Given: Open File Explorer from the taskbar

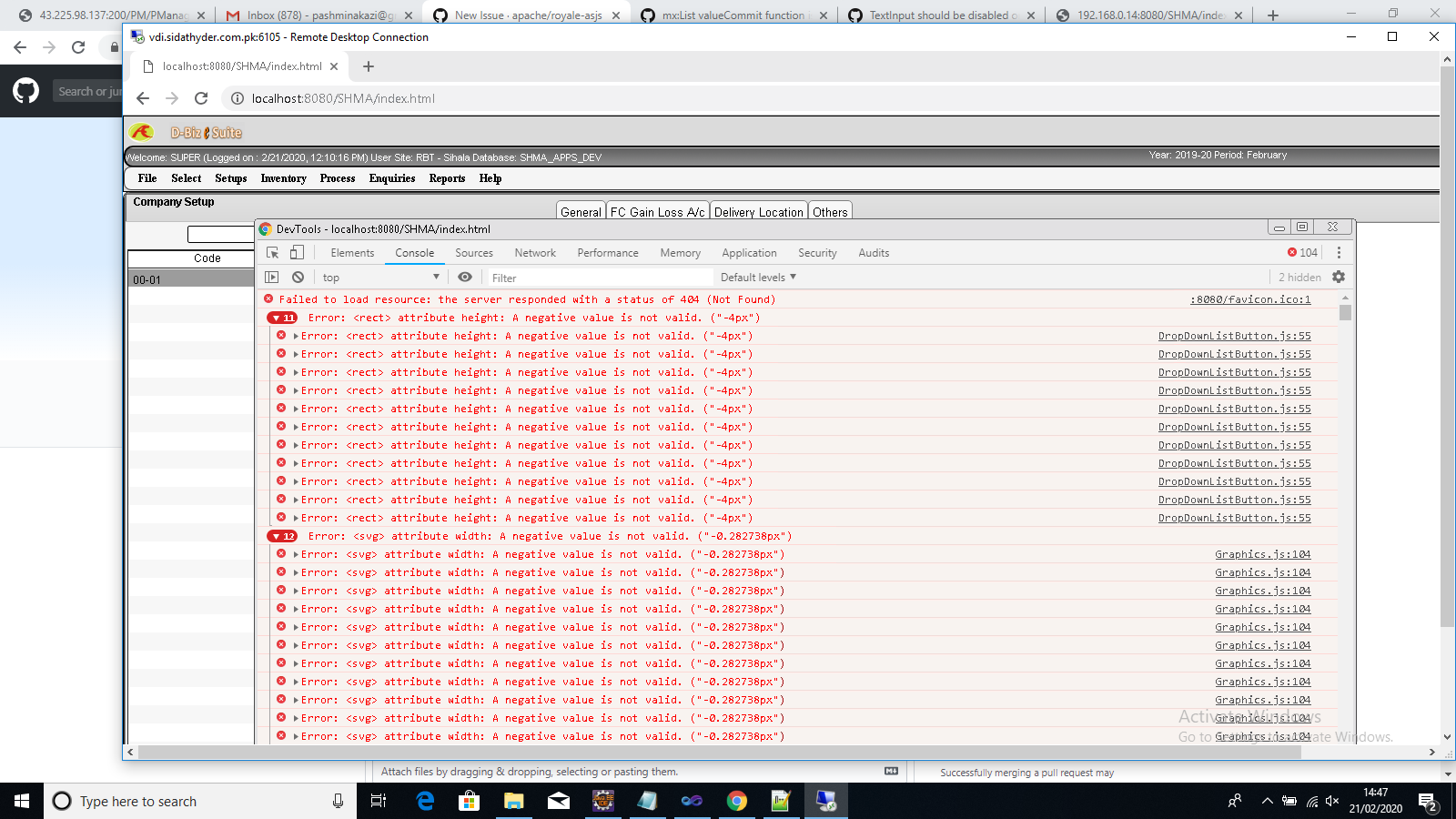Looking at the screenshot, I should tap(513, 801).
